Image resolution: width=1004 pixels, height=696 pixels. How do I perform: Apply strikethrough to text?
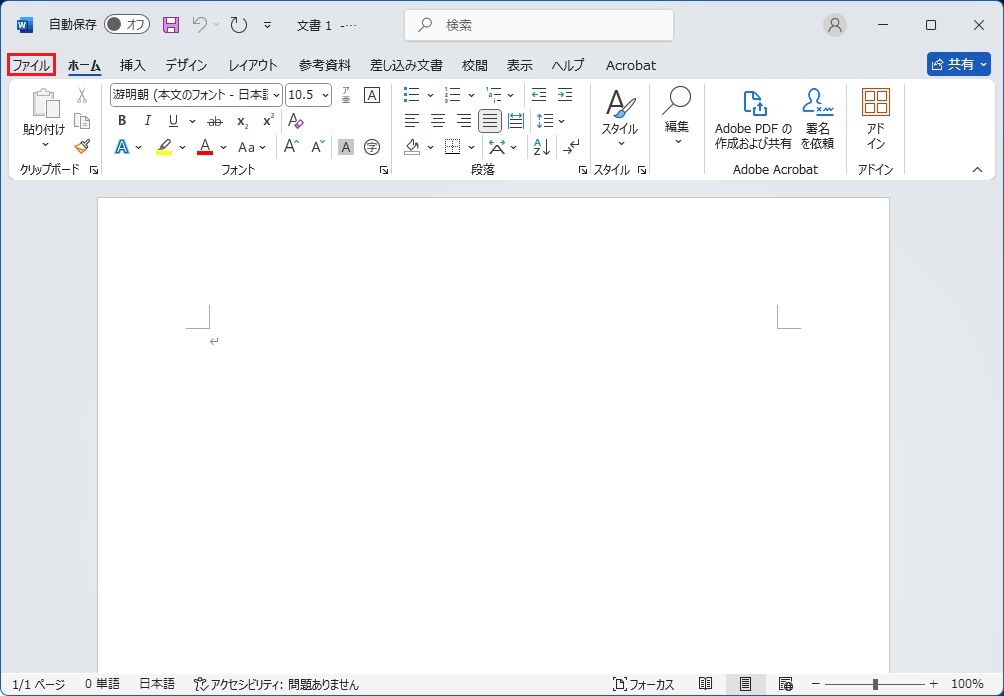point(214,121)
